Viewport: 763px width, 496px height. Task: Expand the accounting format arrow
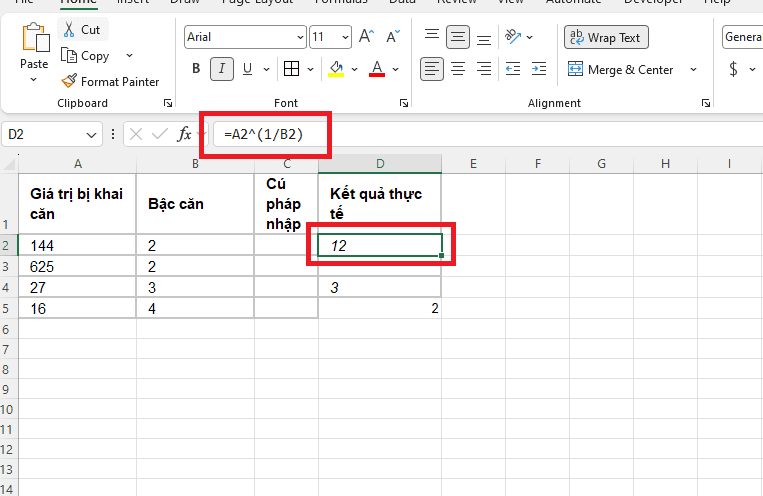752,70
